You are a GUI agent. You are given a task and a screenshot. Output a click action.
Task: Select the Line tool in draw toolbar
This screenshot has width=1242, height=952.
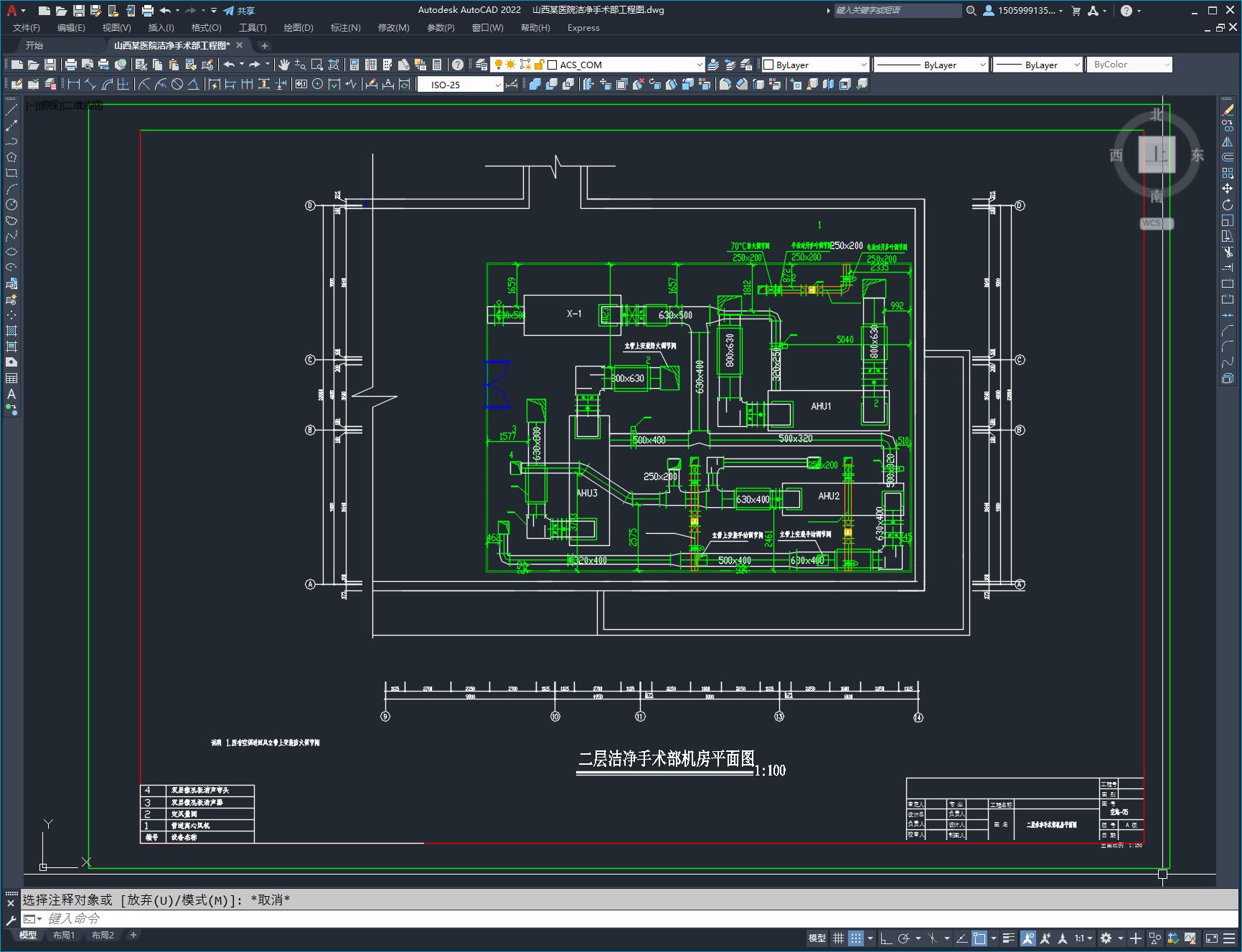point(11,110)
